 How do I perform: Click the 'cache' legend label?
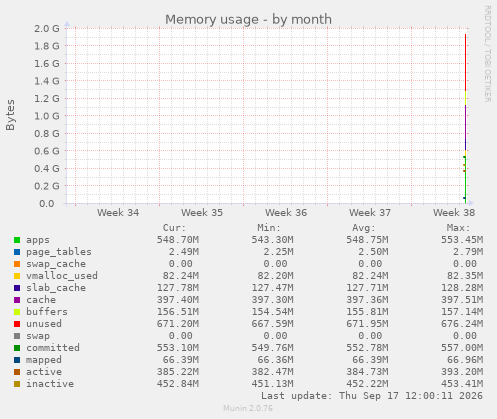(x=41, y=300)
